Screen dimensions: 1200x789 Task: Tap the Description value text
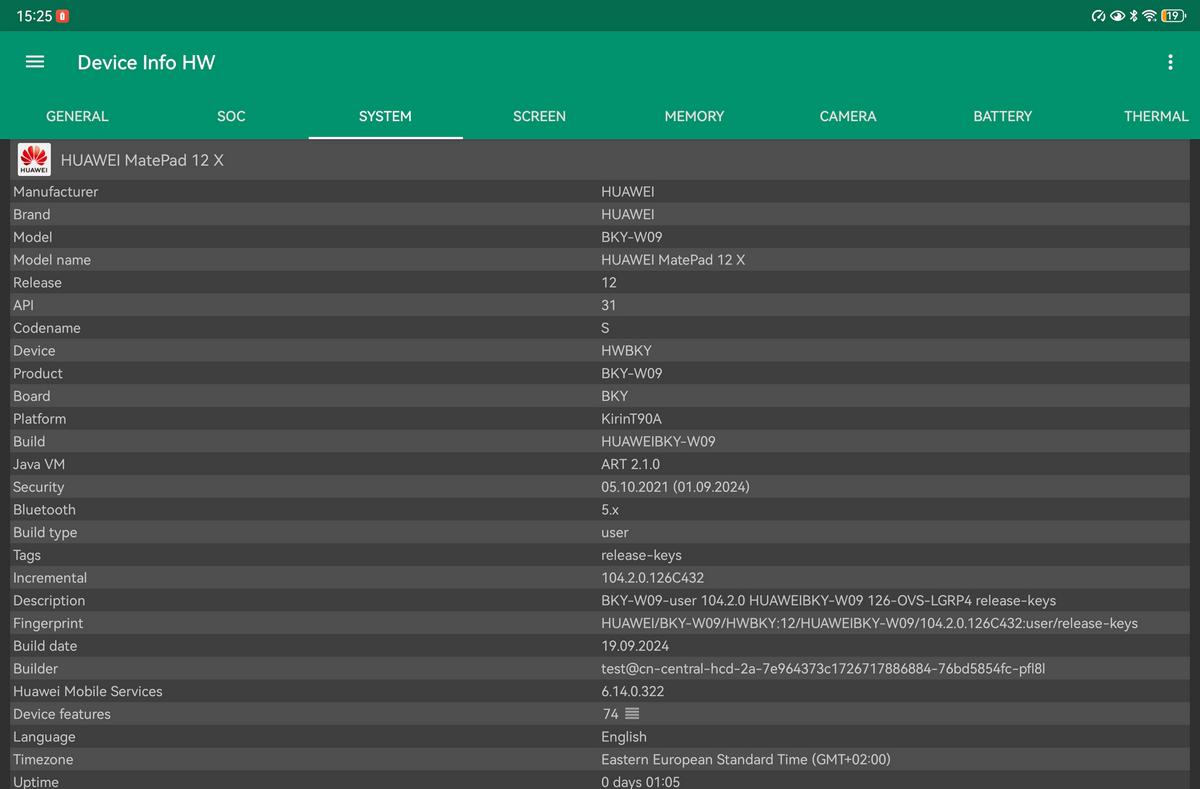click(828, 601)
